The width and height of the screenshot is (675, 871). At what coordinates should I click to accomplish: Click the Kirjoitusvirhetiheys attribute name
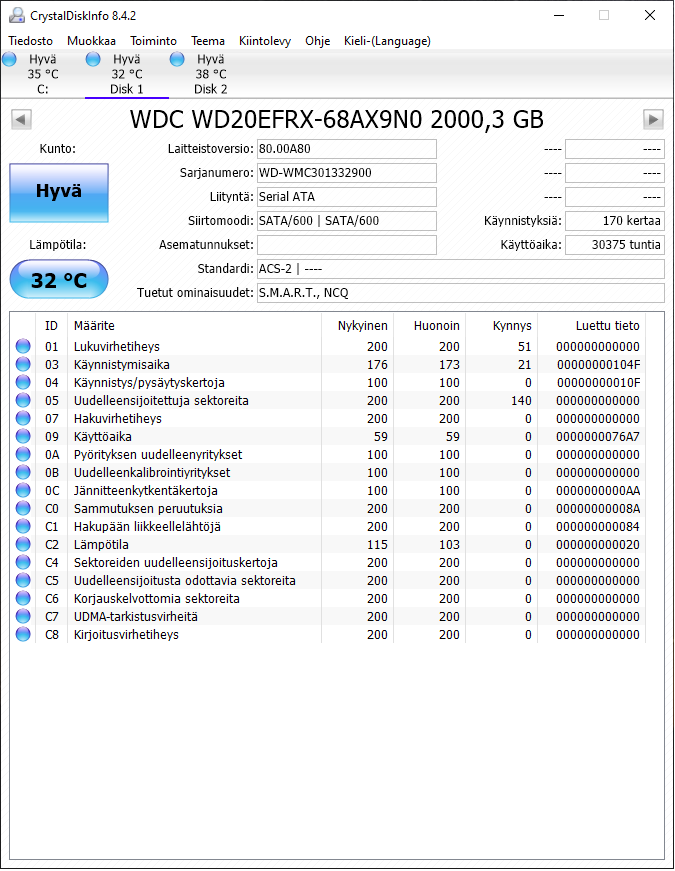[126, 634]
